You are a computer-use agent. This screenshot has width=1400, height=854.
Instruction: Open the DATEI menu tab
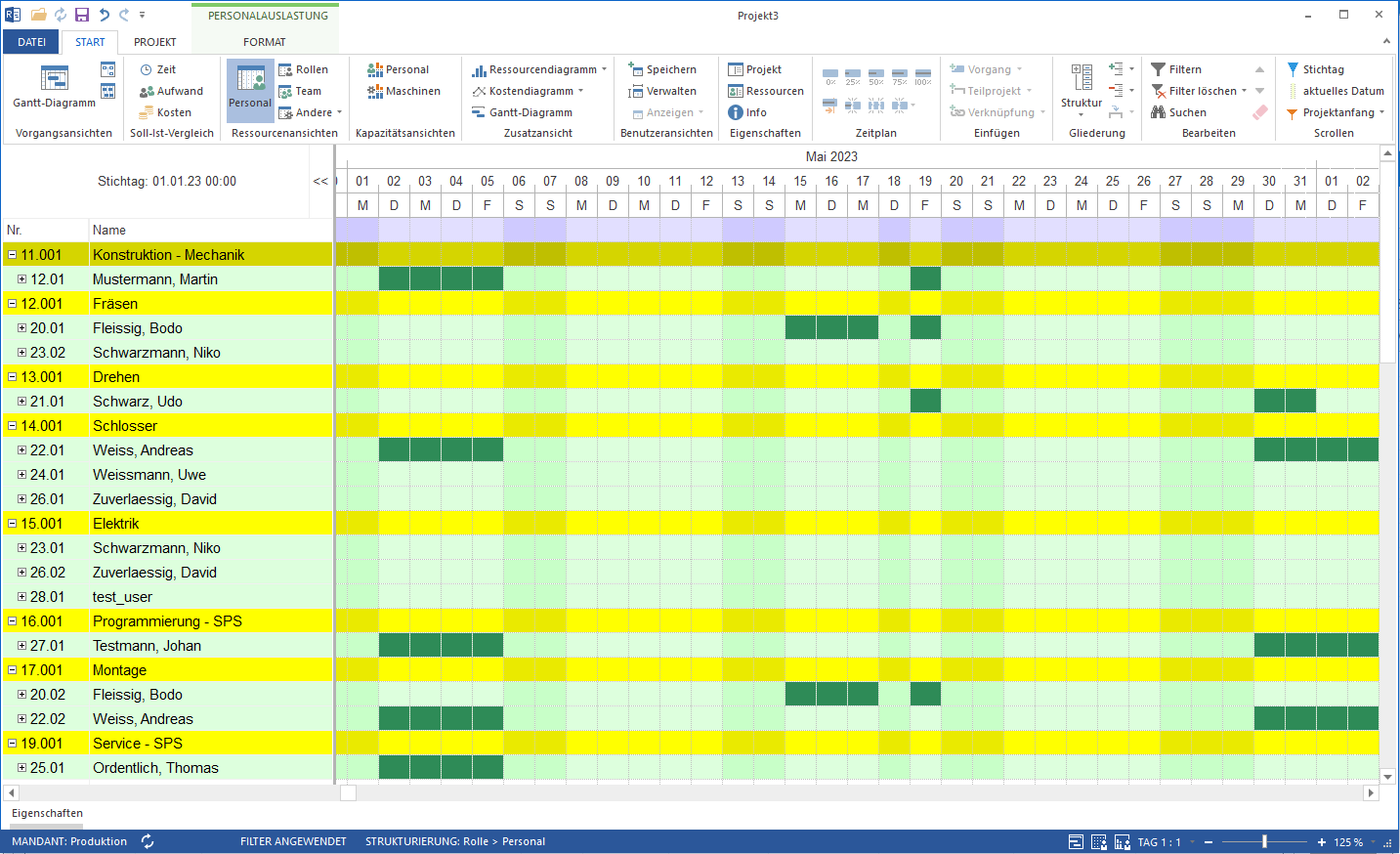[31, 42]
